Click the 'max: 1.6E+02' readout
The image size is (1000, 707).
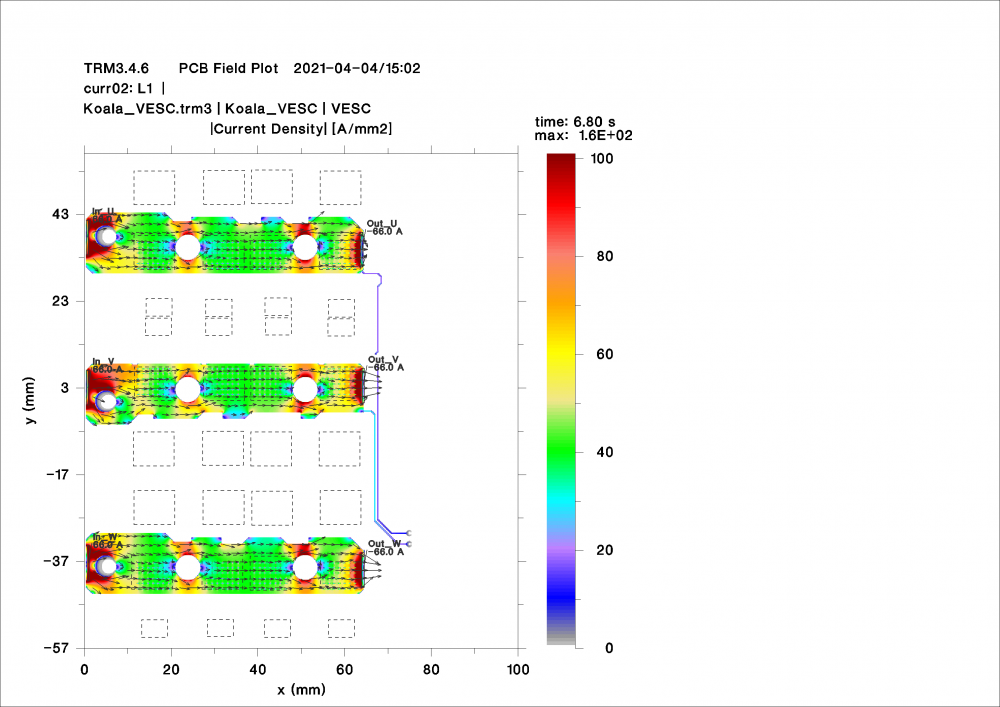pos(585,135)
